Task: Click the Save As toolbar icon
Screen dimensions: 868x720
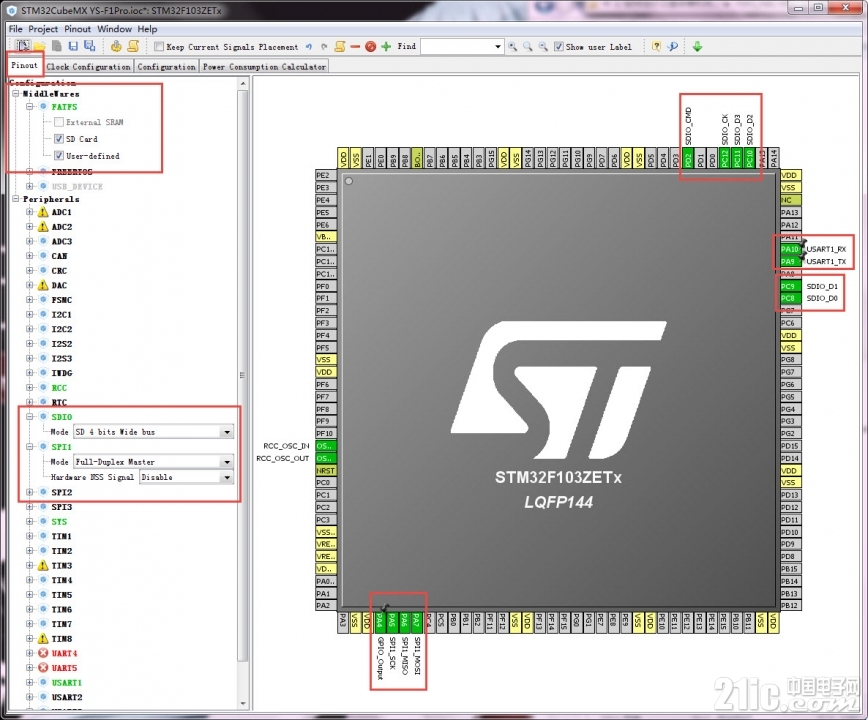Action: pos(89,46)
